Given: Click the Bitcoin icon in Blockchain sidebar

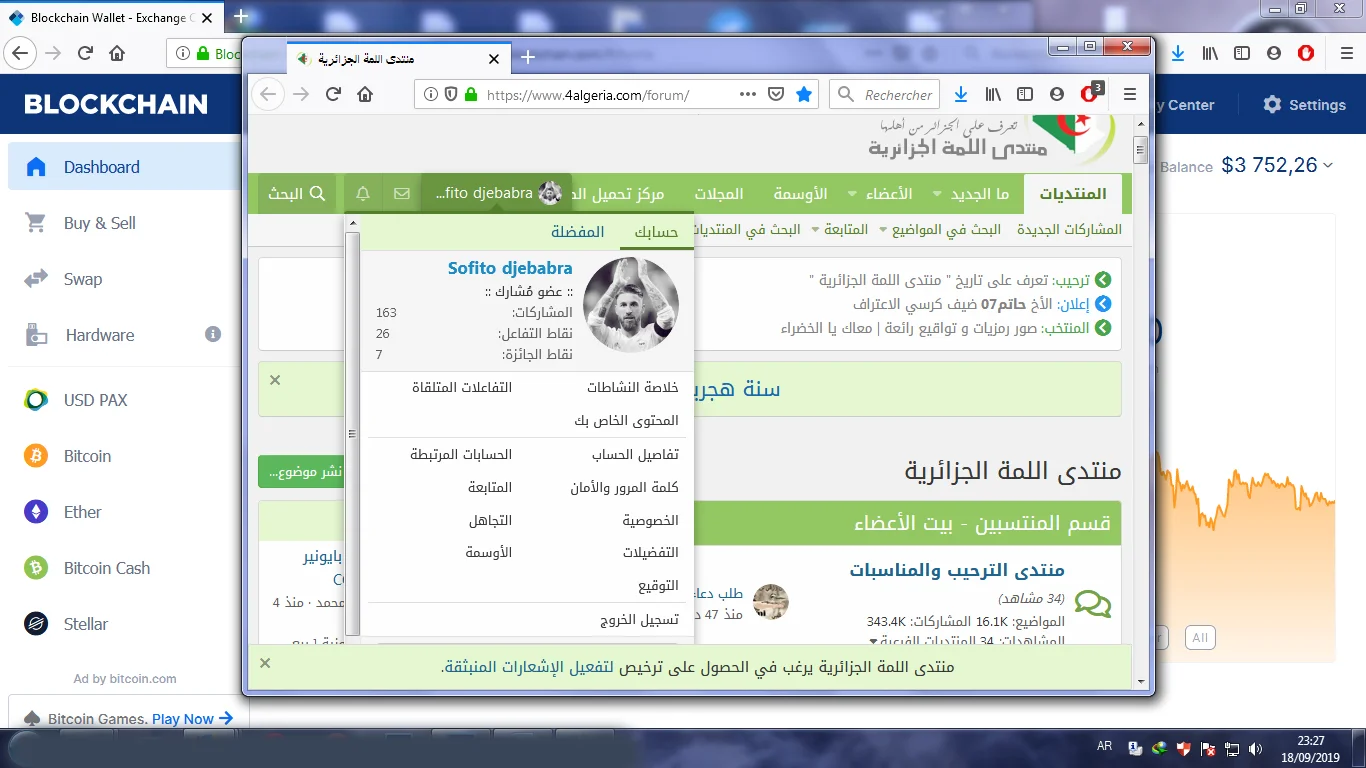Looking at the screenshot, I should tap(36, 456).
